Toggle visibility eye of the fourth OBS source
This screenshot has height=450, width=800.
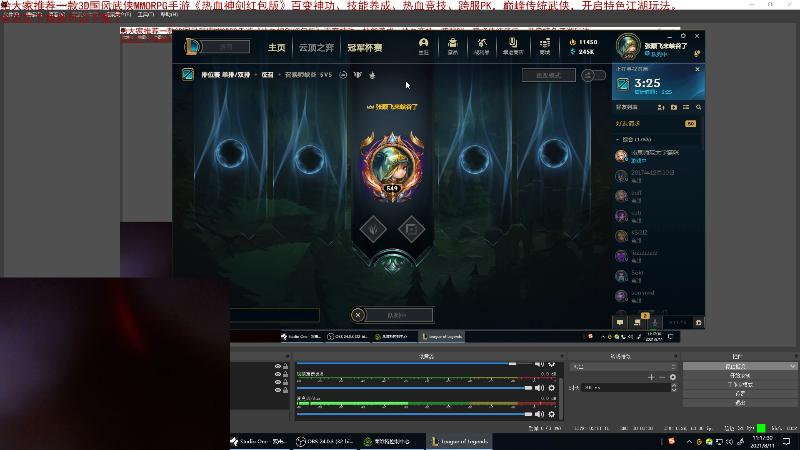[278, 390]
